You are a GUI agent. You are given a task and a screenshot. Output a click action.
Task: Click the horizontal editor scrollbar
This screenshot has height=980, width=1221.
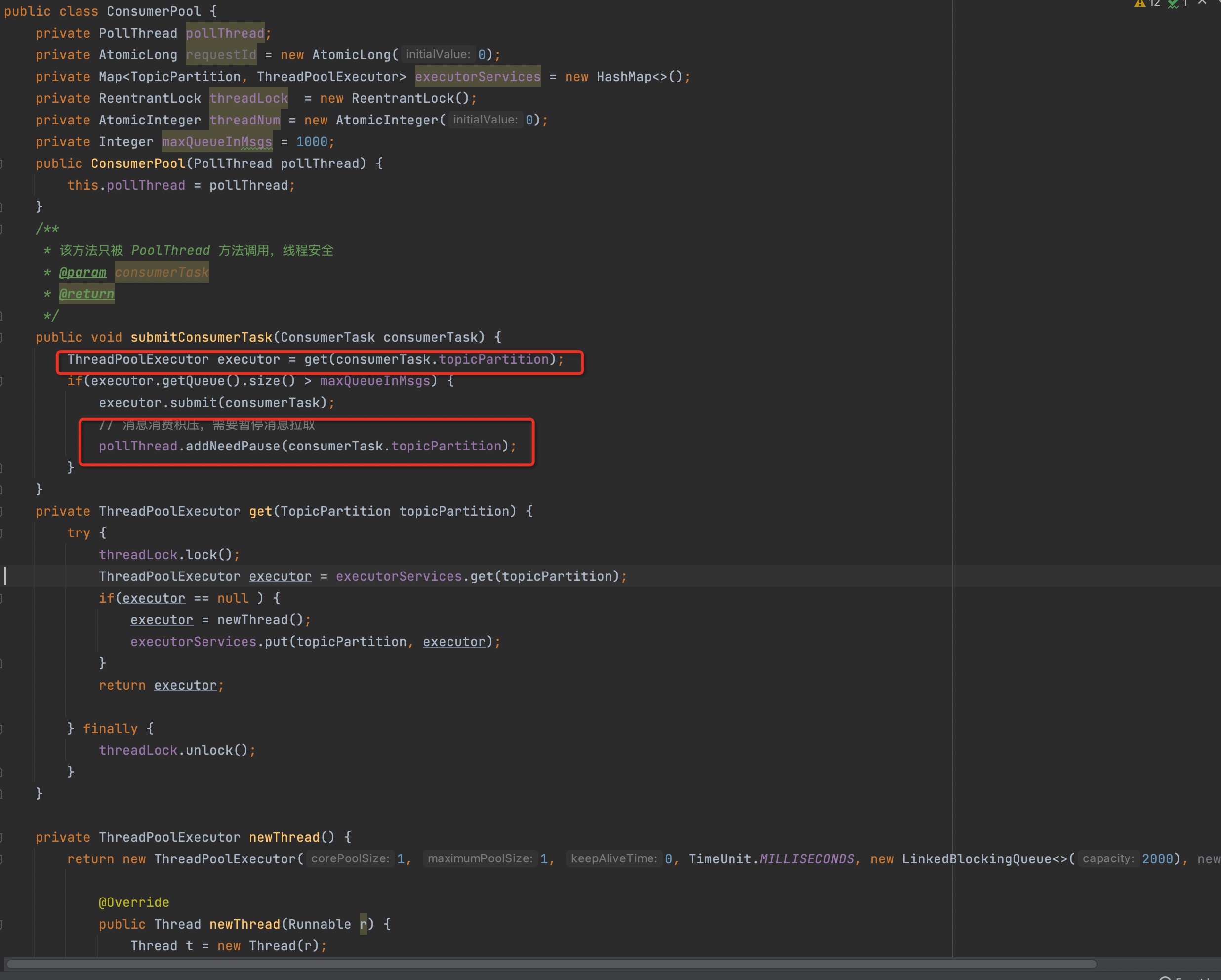pos(549,964)
